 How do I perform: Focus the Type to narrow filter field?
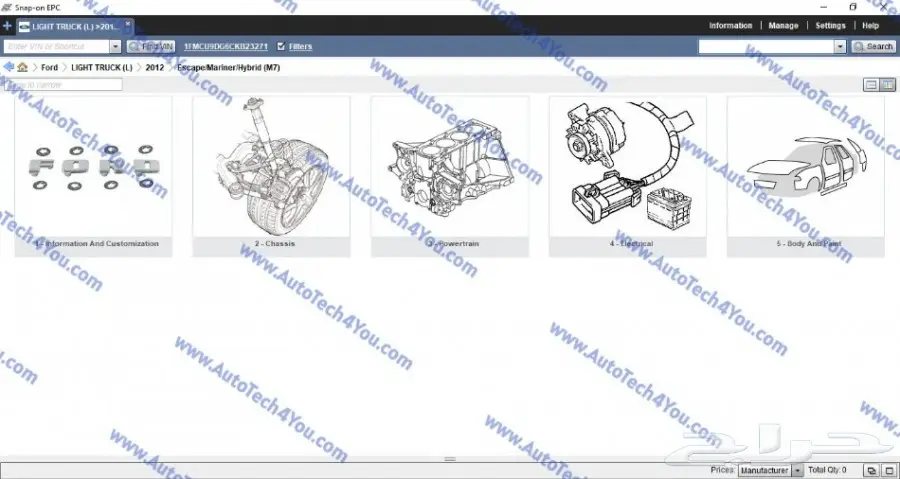(63, 84)
